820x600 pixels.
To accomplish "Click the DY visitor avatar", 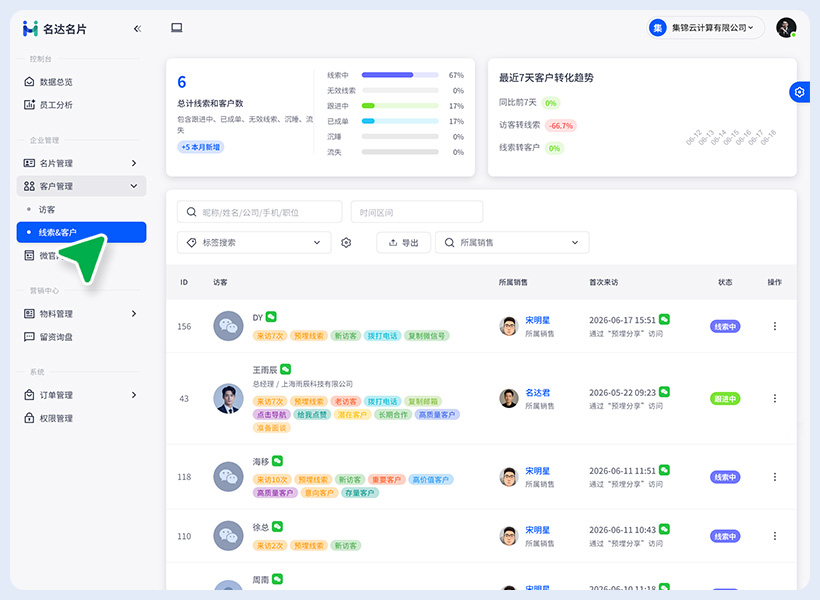I will pyautogui.click(x=229, y=326).
